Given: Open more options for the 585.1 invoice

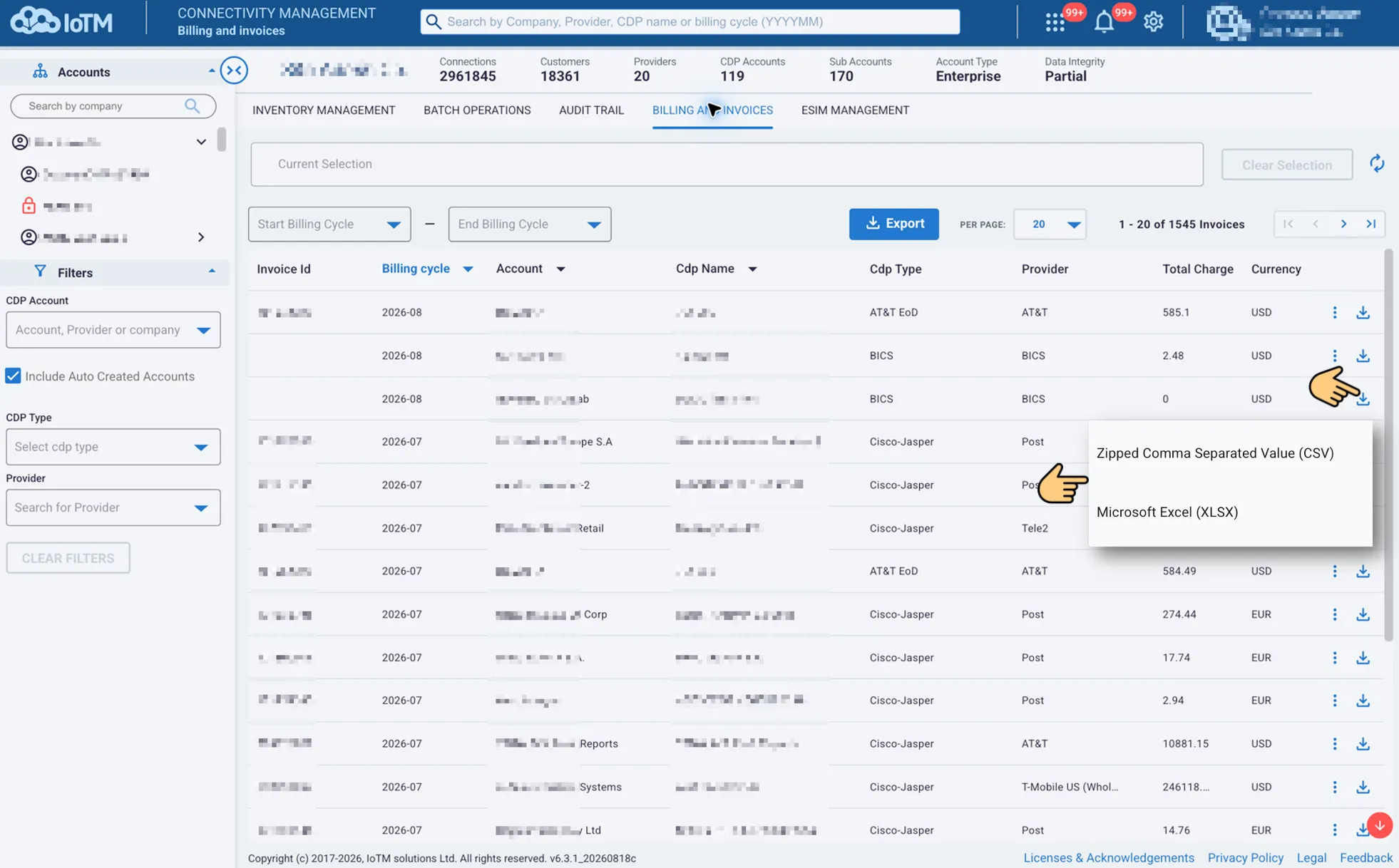Looking at the screenshot, I should tap(1335, 312).
